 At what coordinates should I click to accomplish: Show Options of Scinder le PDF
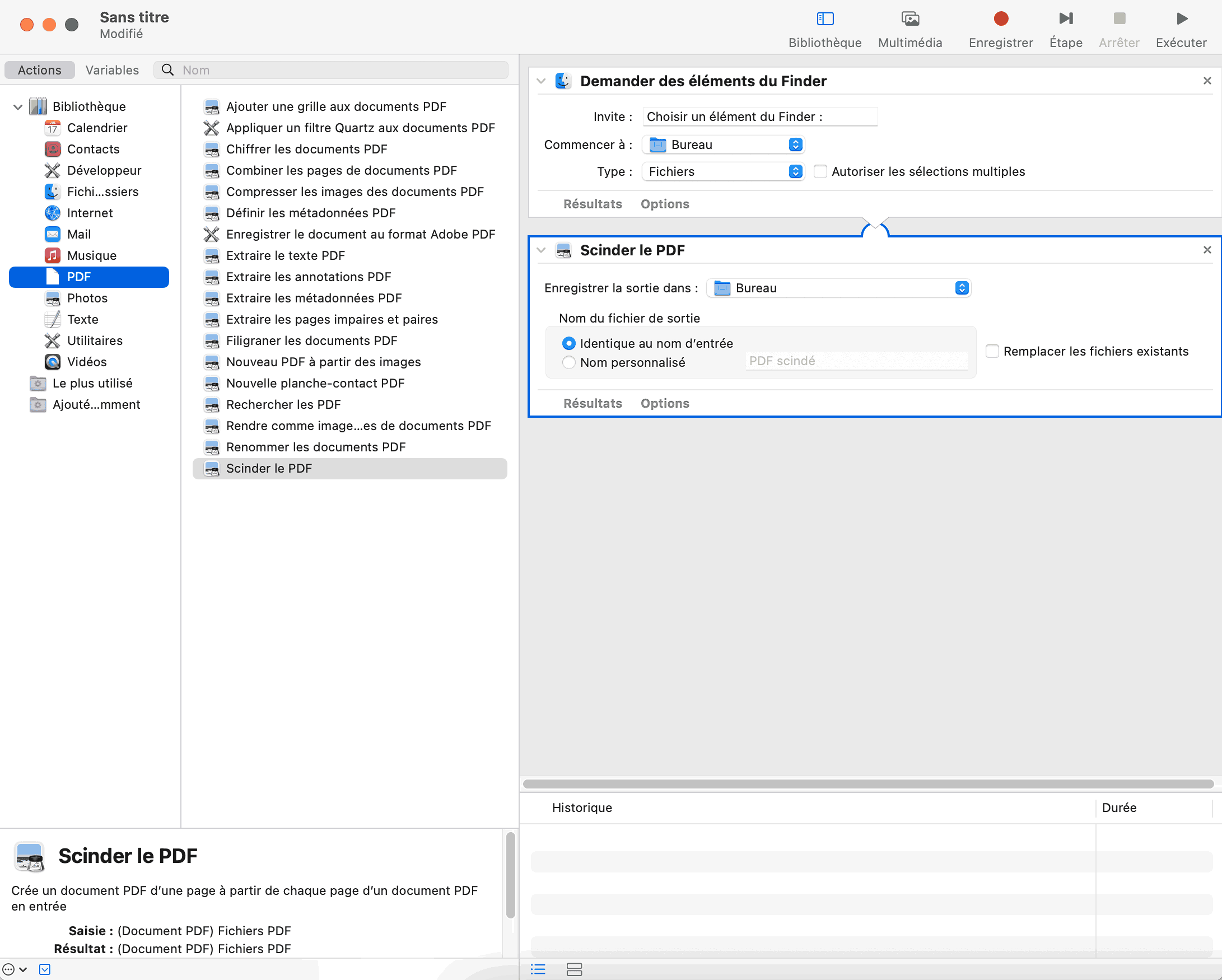(x=665, y=403)
